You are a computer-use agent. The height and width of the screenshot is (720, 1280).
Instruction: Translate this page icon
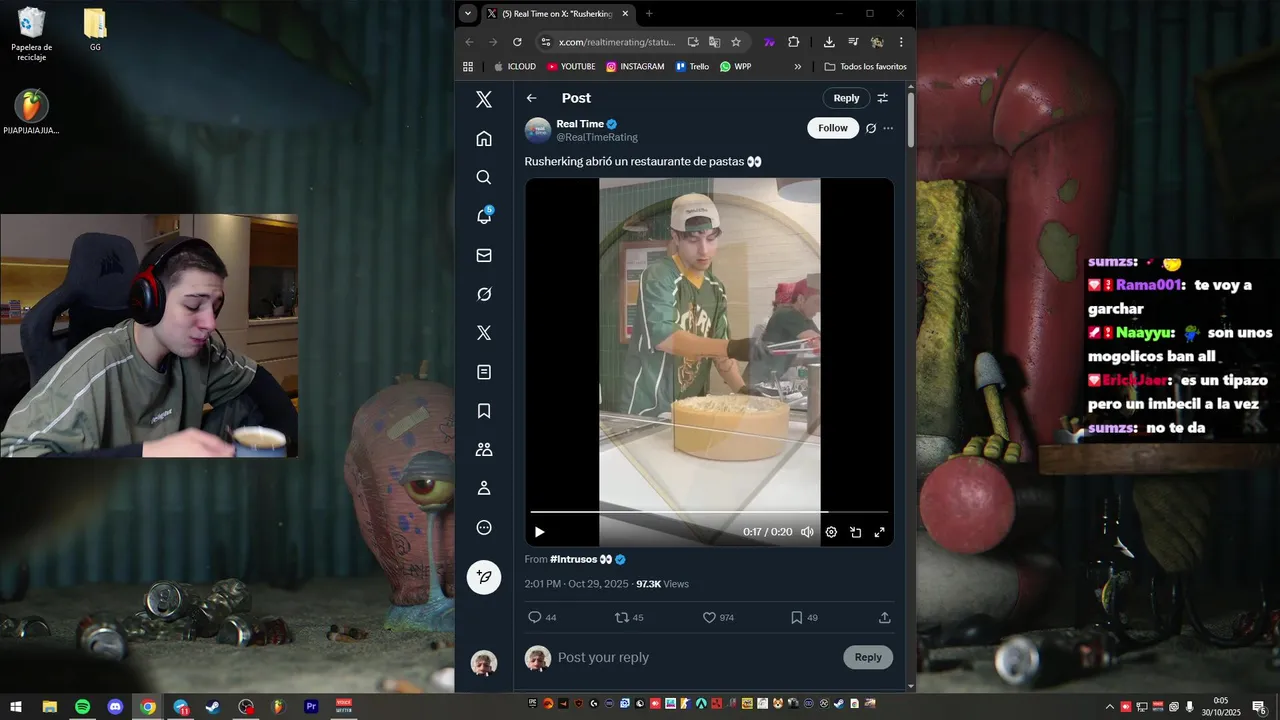(x=714, y=42)
